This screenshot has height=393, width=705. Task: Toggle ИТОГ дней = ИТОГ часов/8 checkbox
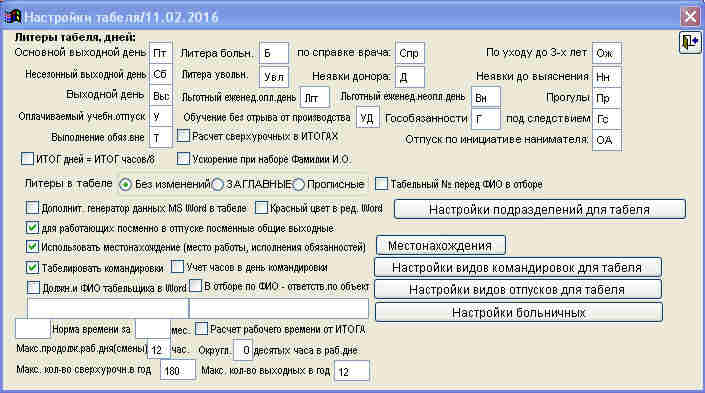pyautogui.click(x=27, y=159)
